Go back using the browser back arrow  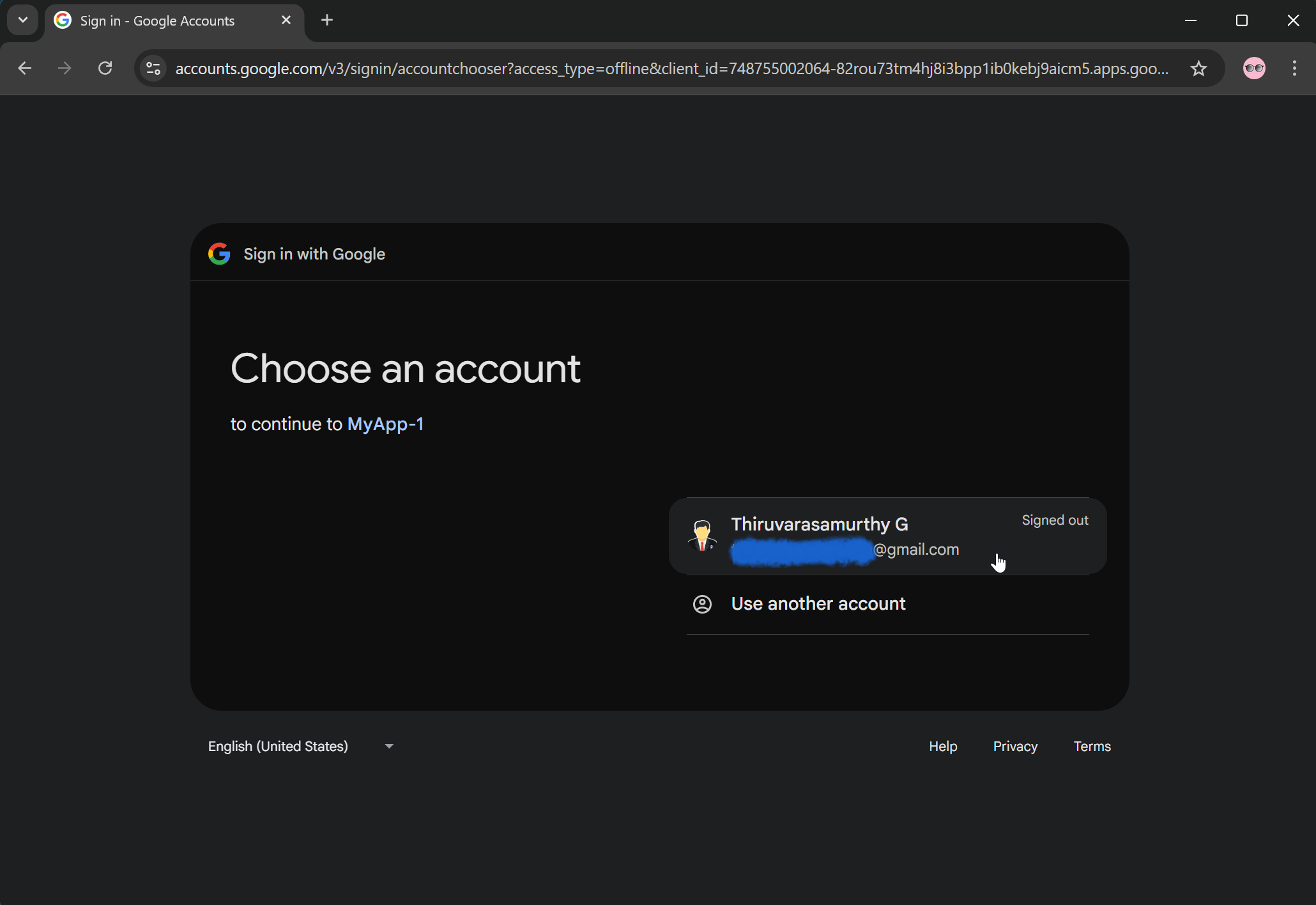25,68
